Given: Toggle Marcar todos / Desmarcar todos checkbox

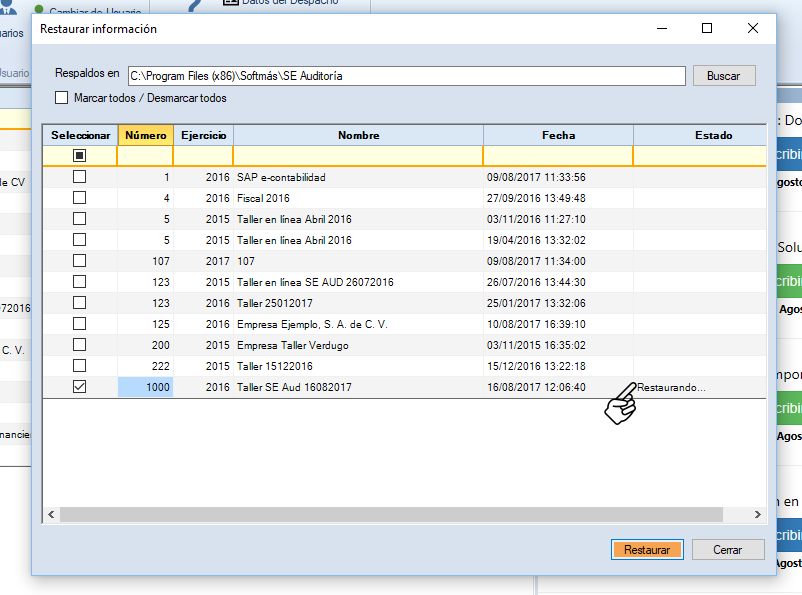Looking at the screenshot, I should (x=62, y=98).
